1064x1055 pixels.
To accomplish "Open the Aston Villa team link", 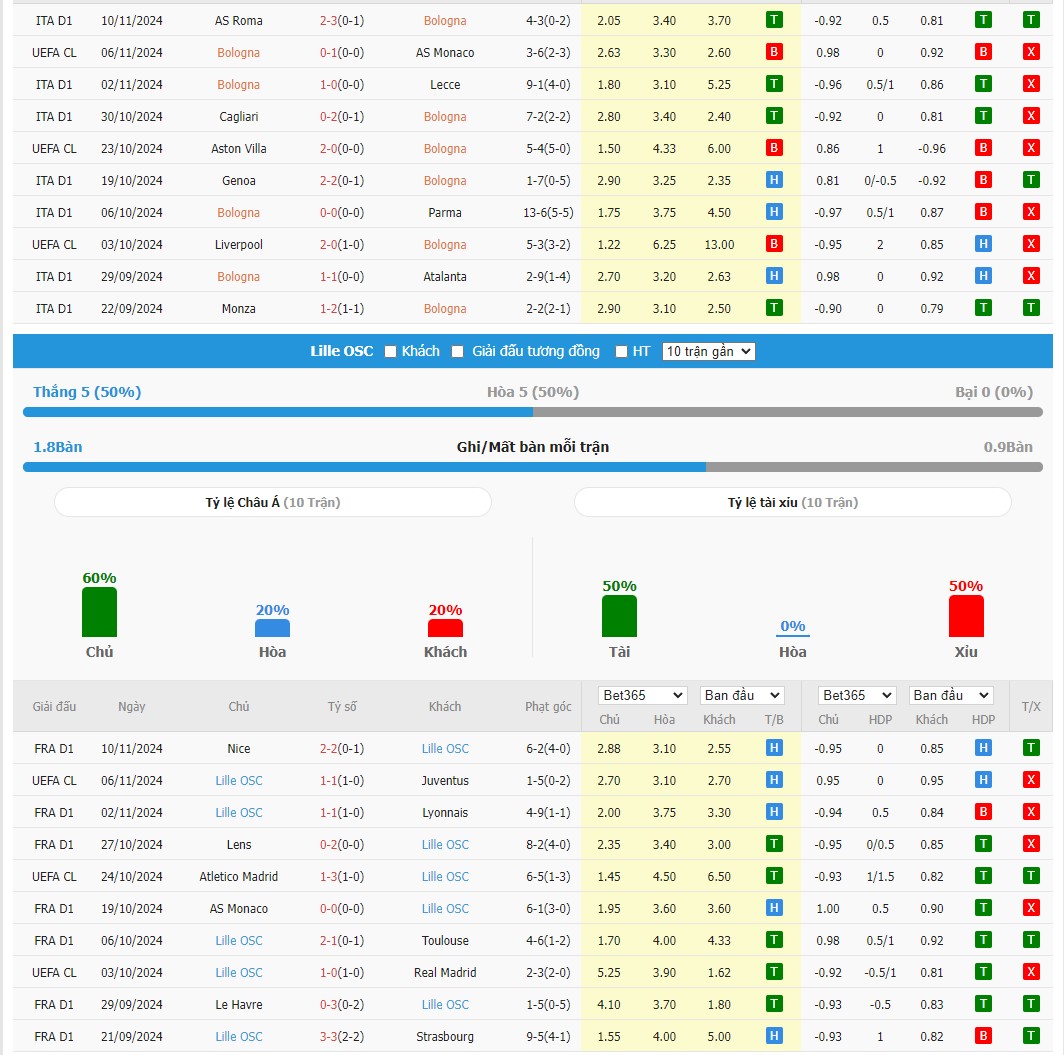I will (x=239, y=149).
